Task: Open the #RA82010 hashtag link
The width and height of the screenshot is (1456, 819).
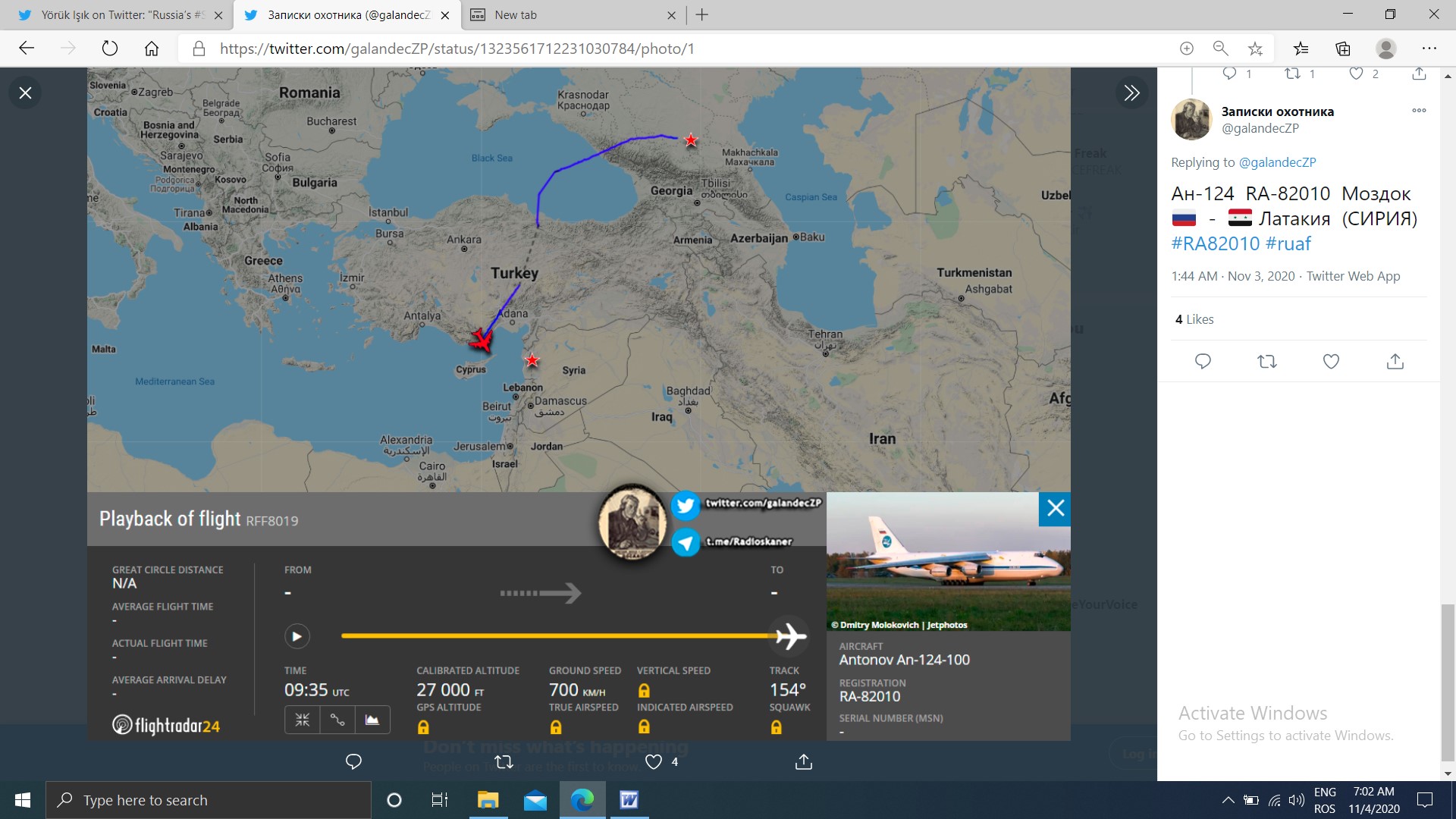Action: pos(1215,243)
